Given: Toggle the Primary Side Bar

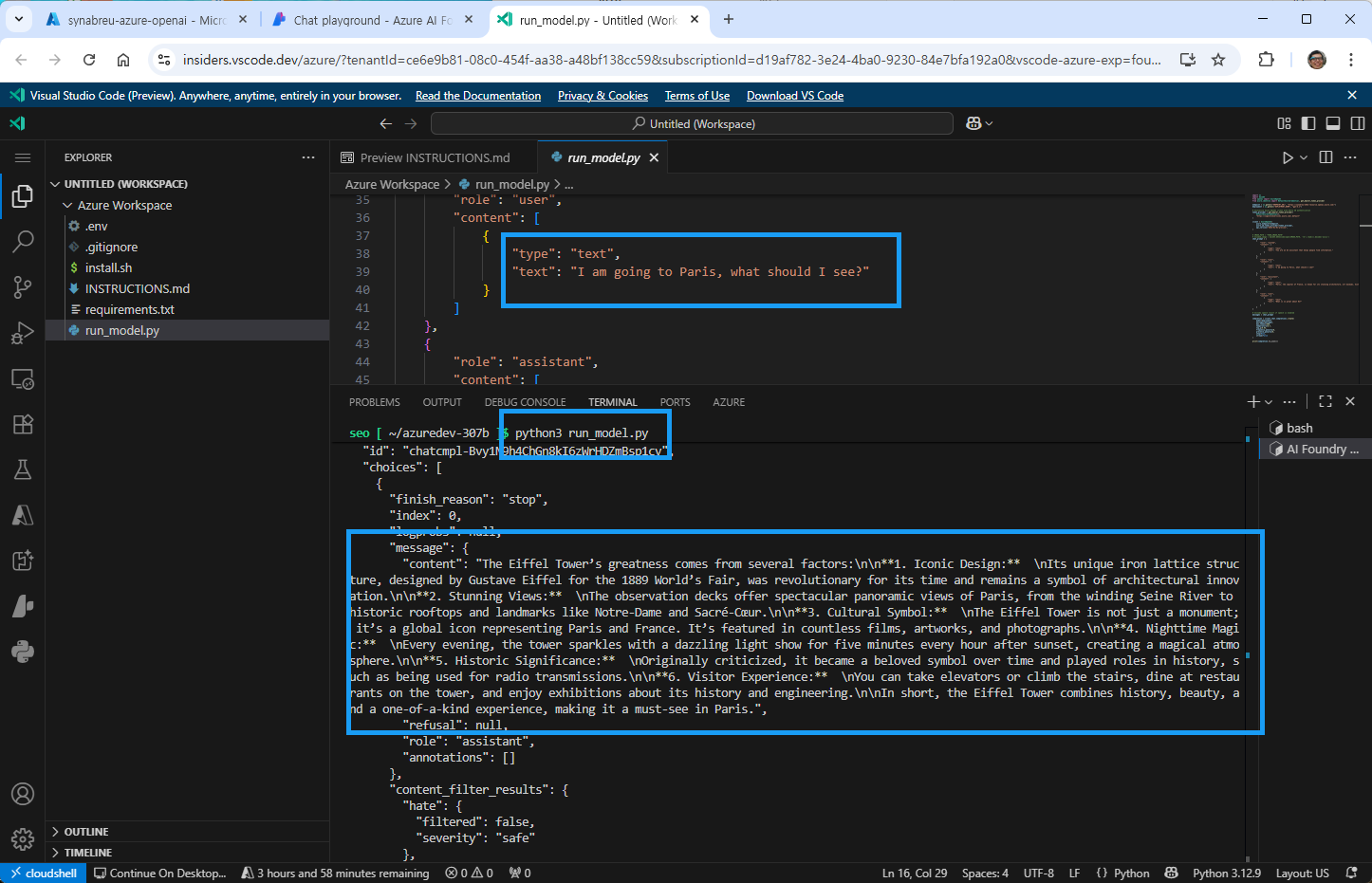Looking at the screenshot, I should click(1308, 123).
